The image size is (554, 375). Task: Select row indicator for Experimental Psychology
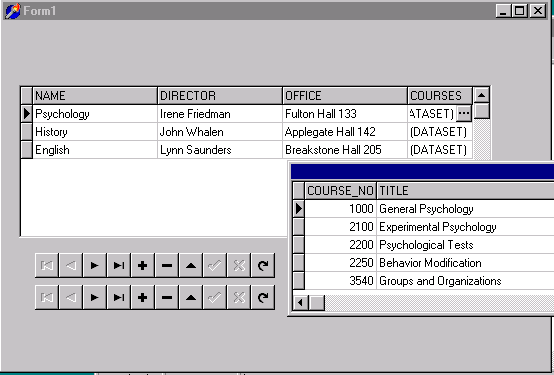[299, 227]
